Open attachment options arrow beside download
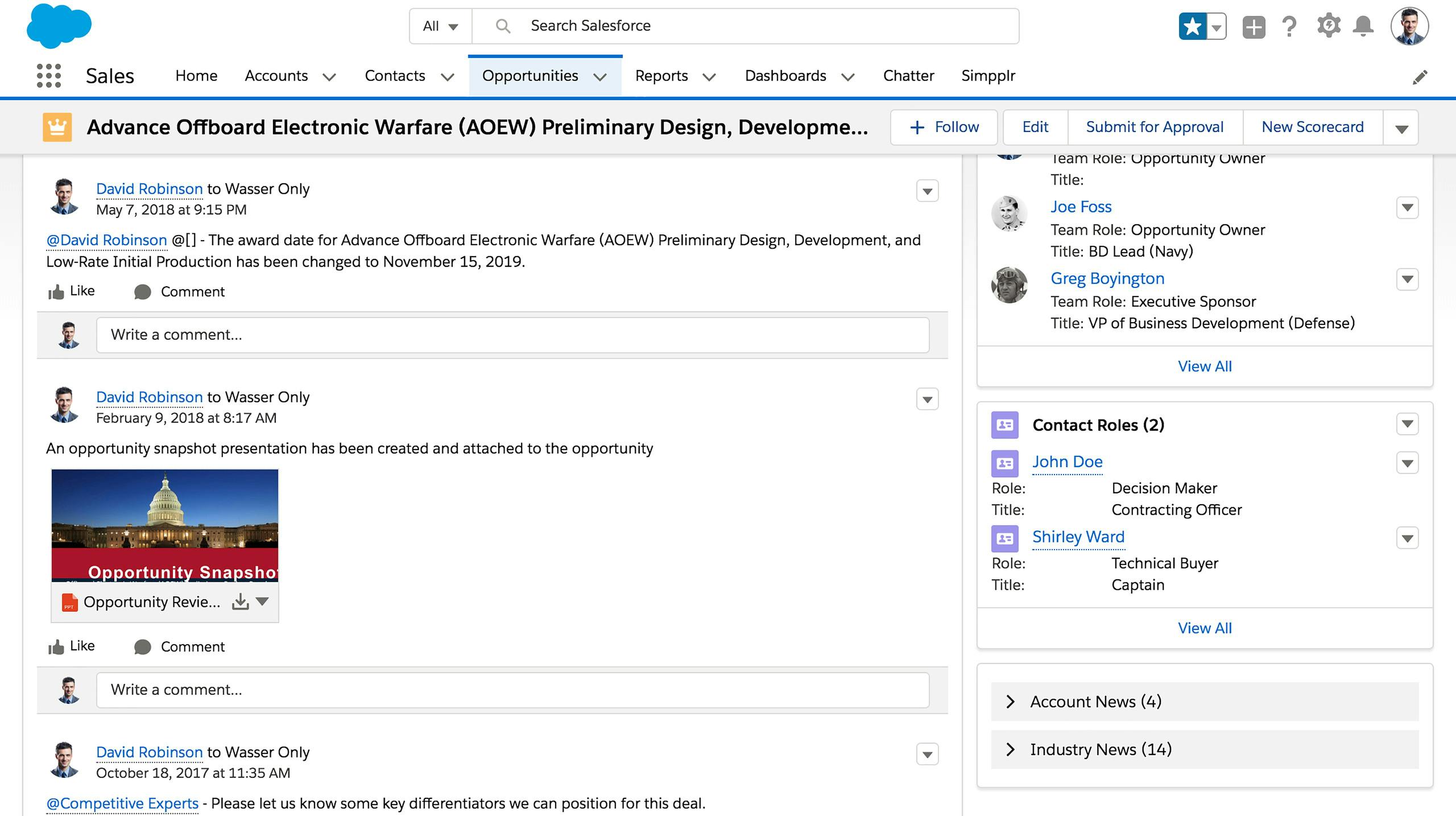 (262, 601)
